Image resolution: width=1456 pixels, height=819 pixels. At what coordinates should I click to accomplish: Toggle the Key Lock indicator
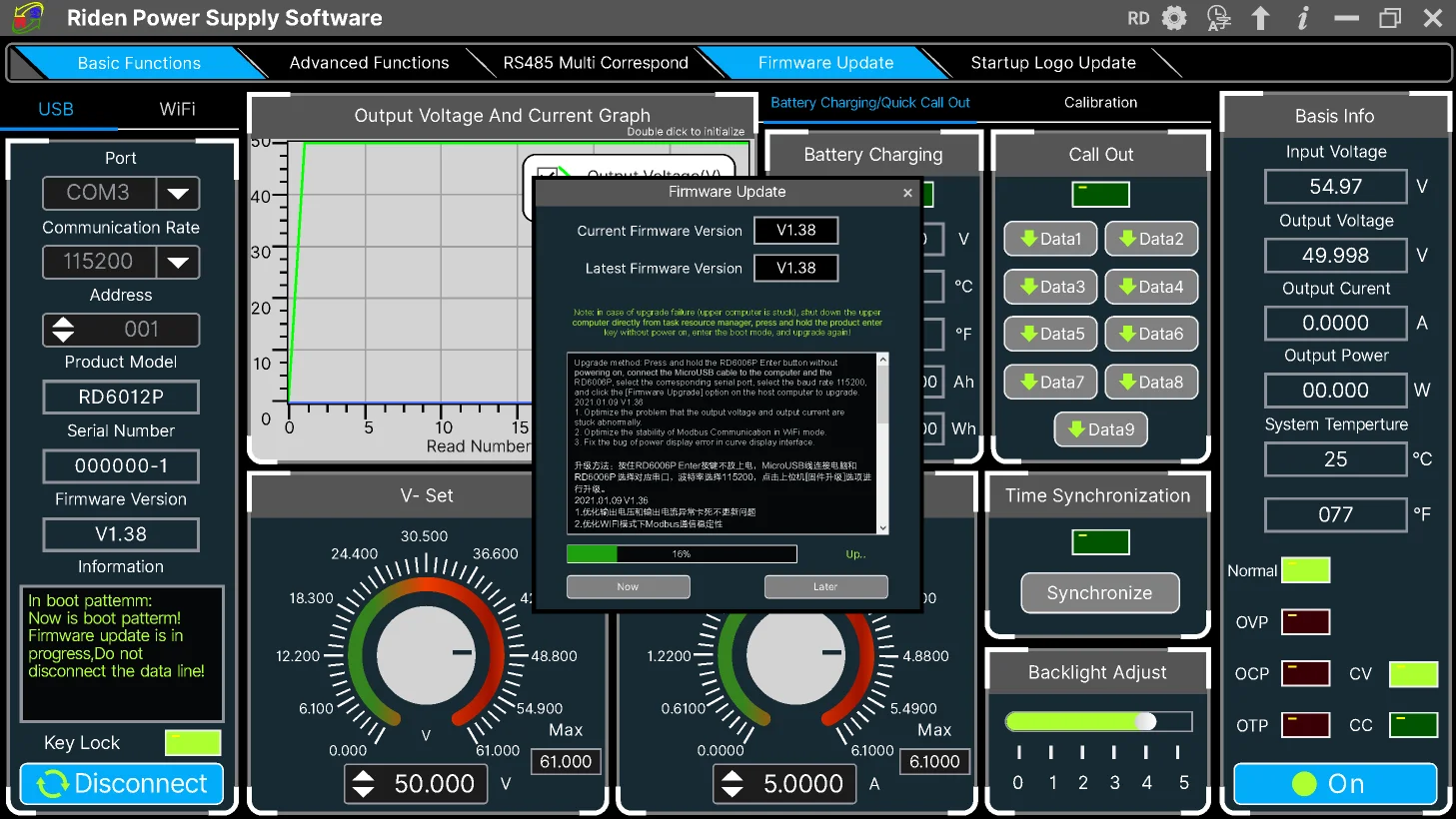coord(193,742)
